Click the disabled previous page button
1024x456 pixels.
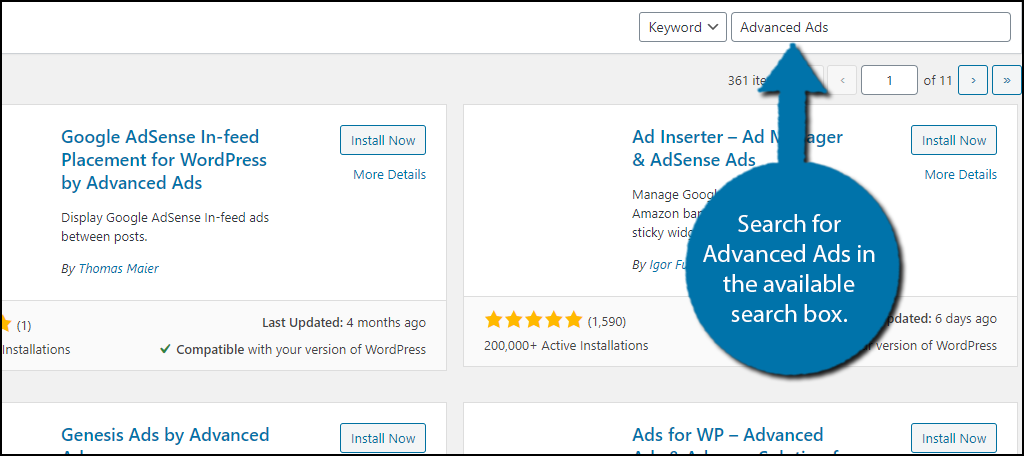[x=842, y=80]
